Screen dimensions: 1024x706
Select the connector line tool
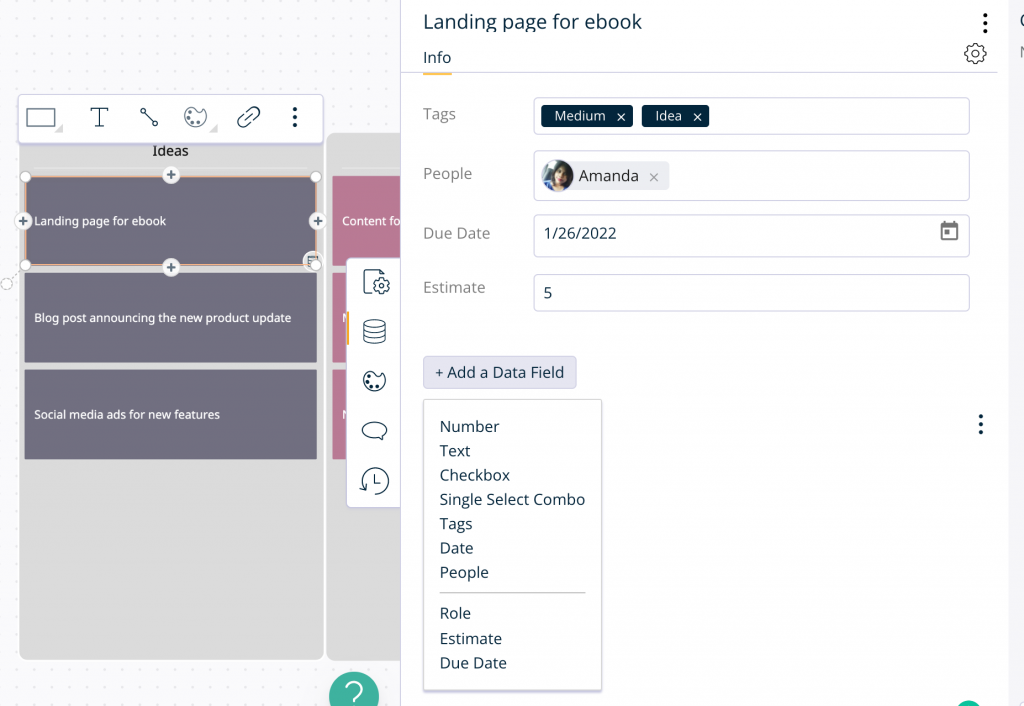click(149, 118)
